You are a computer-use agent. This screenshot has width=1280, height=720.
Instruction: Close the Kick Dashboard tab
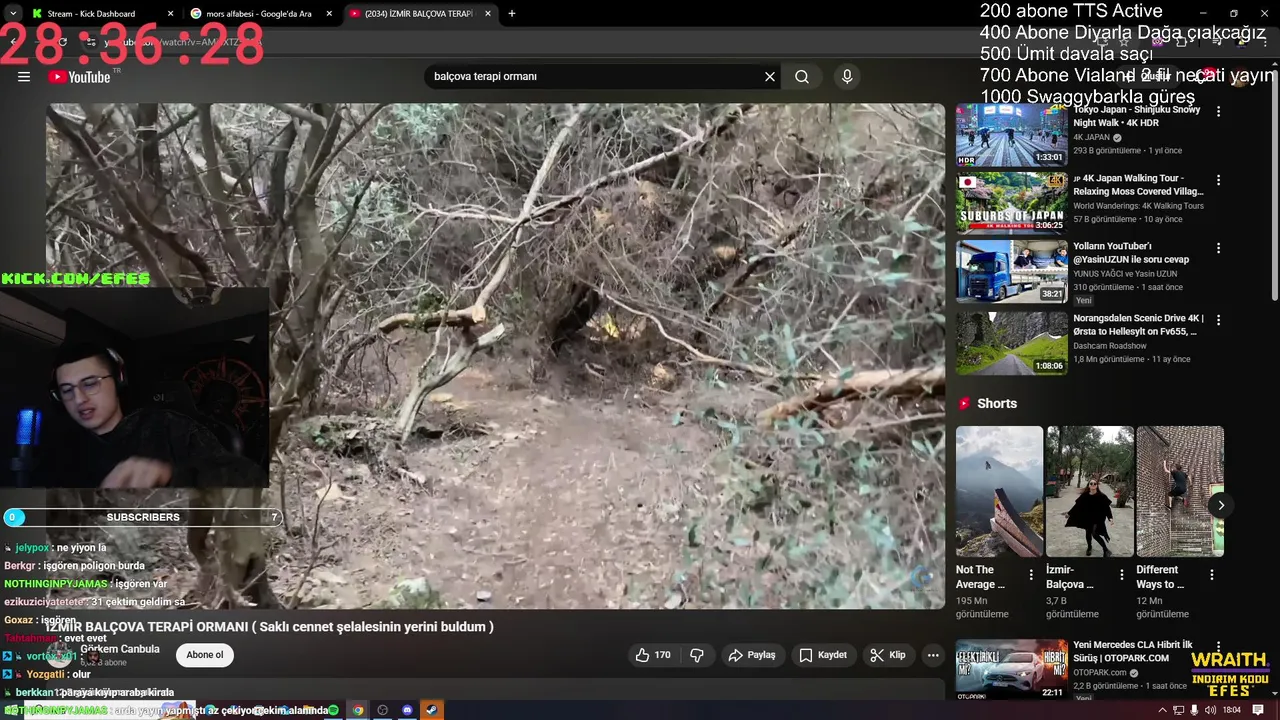pyautogui.click(x=170, y=14)
